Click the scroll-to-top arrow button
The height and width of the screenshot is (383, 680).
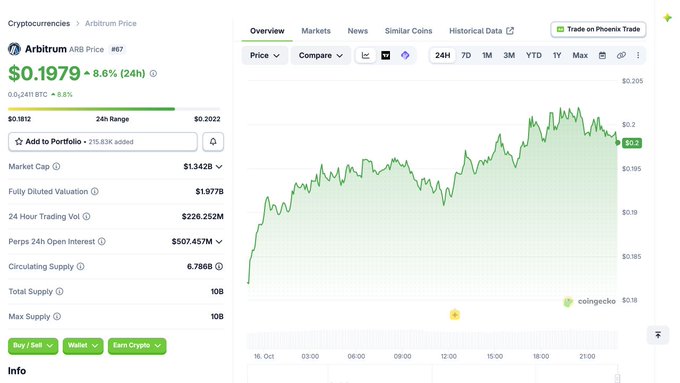(658, 335)
